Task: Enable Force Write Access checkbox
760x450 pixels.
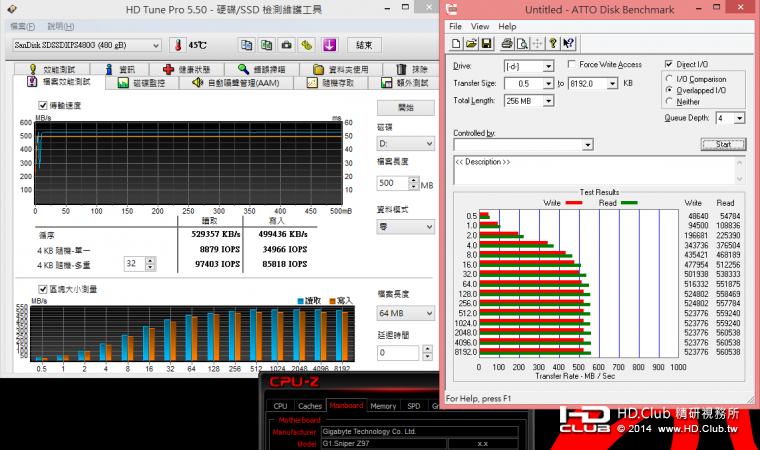Action: pos(571,65)
